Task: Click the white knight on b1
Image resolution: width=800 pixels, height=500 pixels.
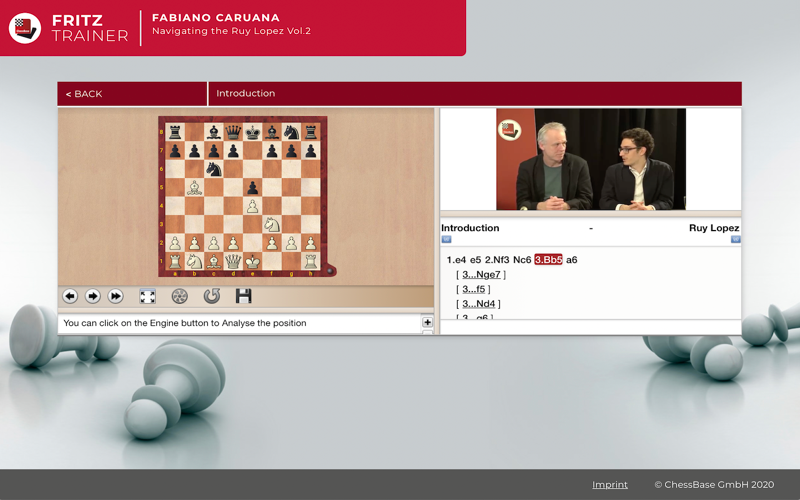Action: click(194, 262)
